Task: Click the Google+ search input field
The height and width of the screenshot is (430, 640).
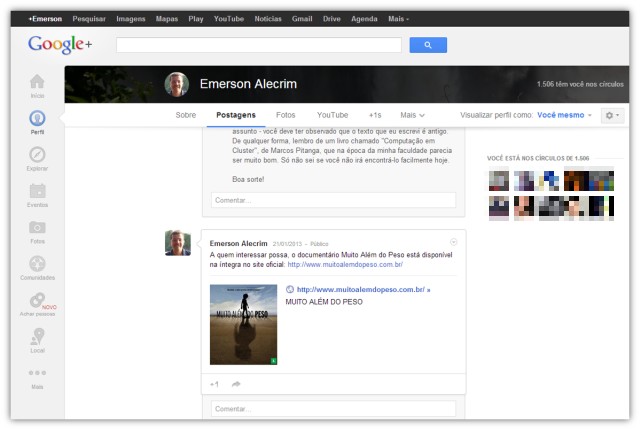Action: click(259, 45)
